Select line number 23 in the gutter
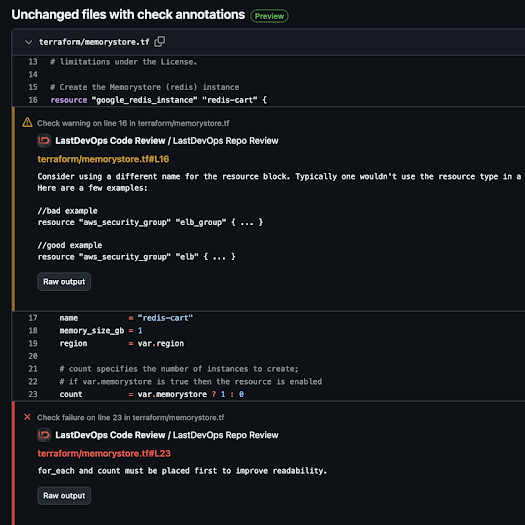525x525 pixels. [33, 394]
